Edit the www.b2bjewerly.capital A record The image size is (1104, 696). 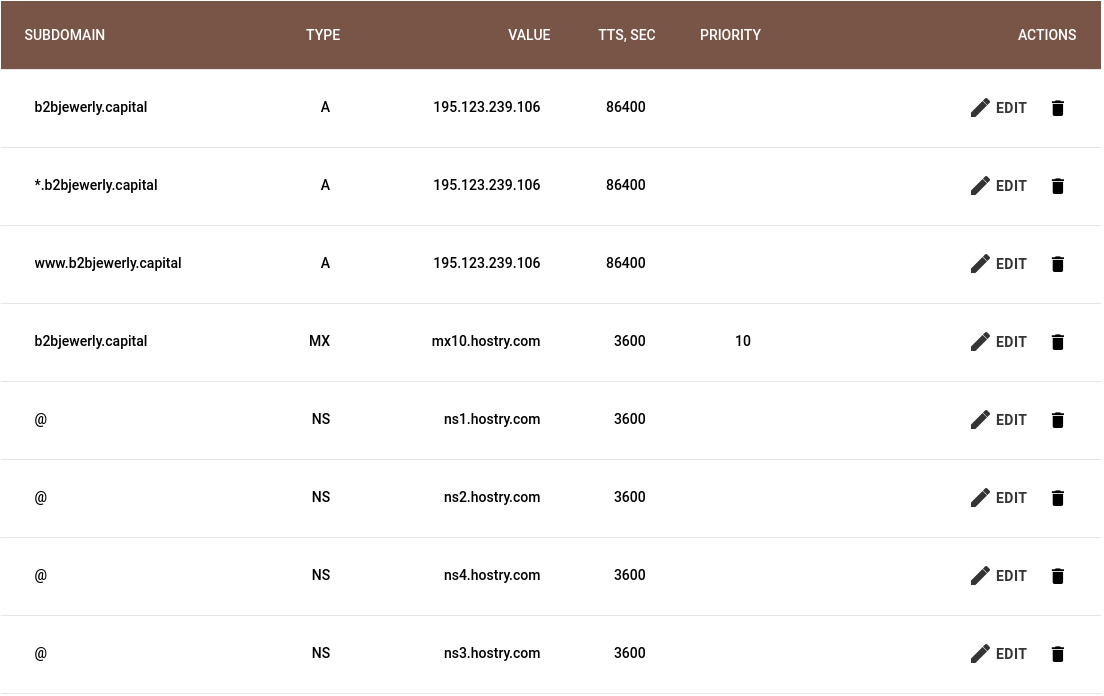tap(999, 264)
